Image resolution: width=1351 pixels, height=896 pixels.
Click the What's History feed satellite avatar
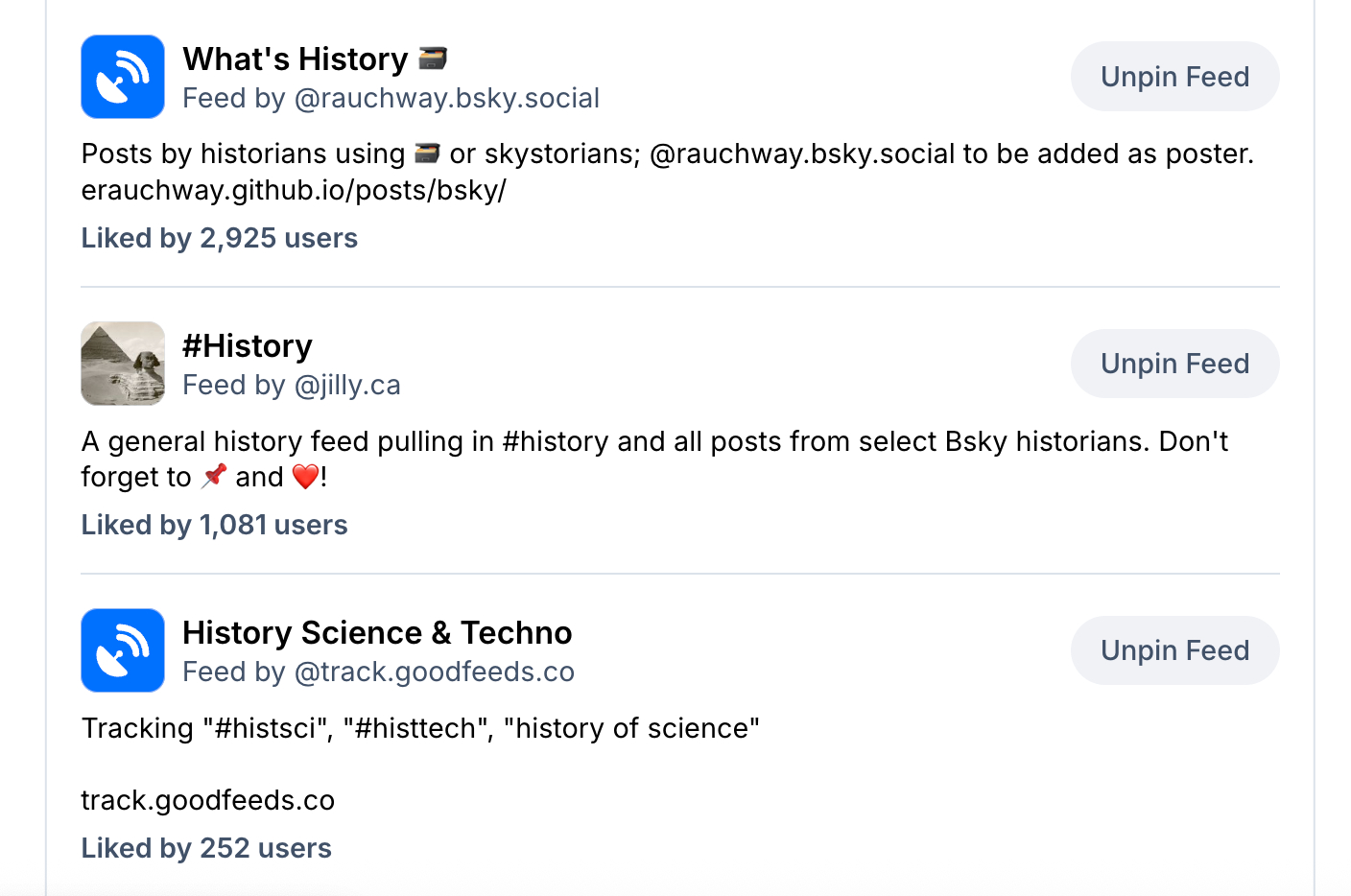click(123, 77)
